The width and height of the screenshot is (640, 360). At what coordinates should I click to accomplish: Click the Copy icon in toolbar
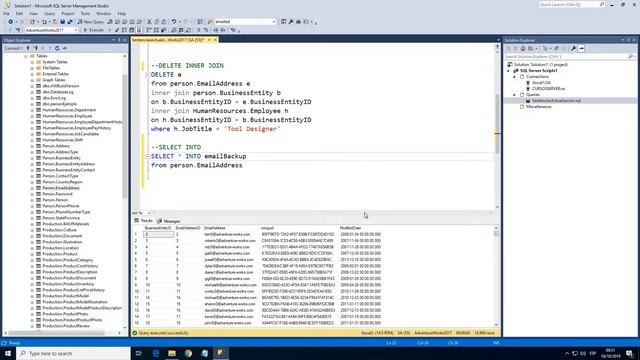point(156,22)
